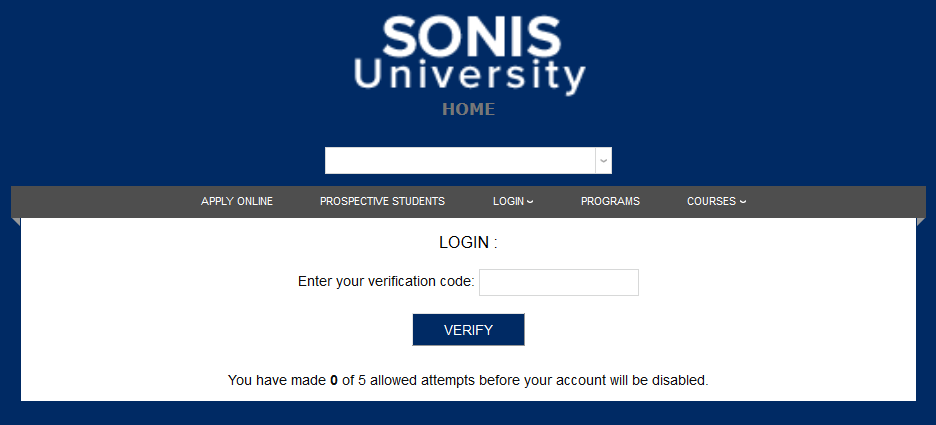Image resolution: width=936 pixels, height=425 pixels.
Task: Go to the HOME link
Action: (x=468, y=109)
